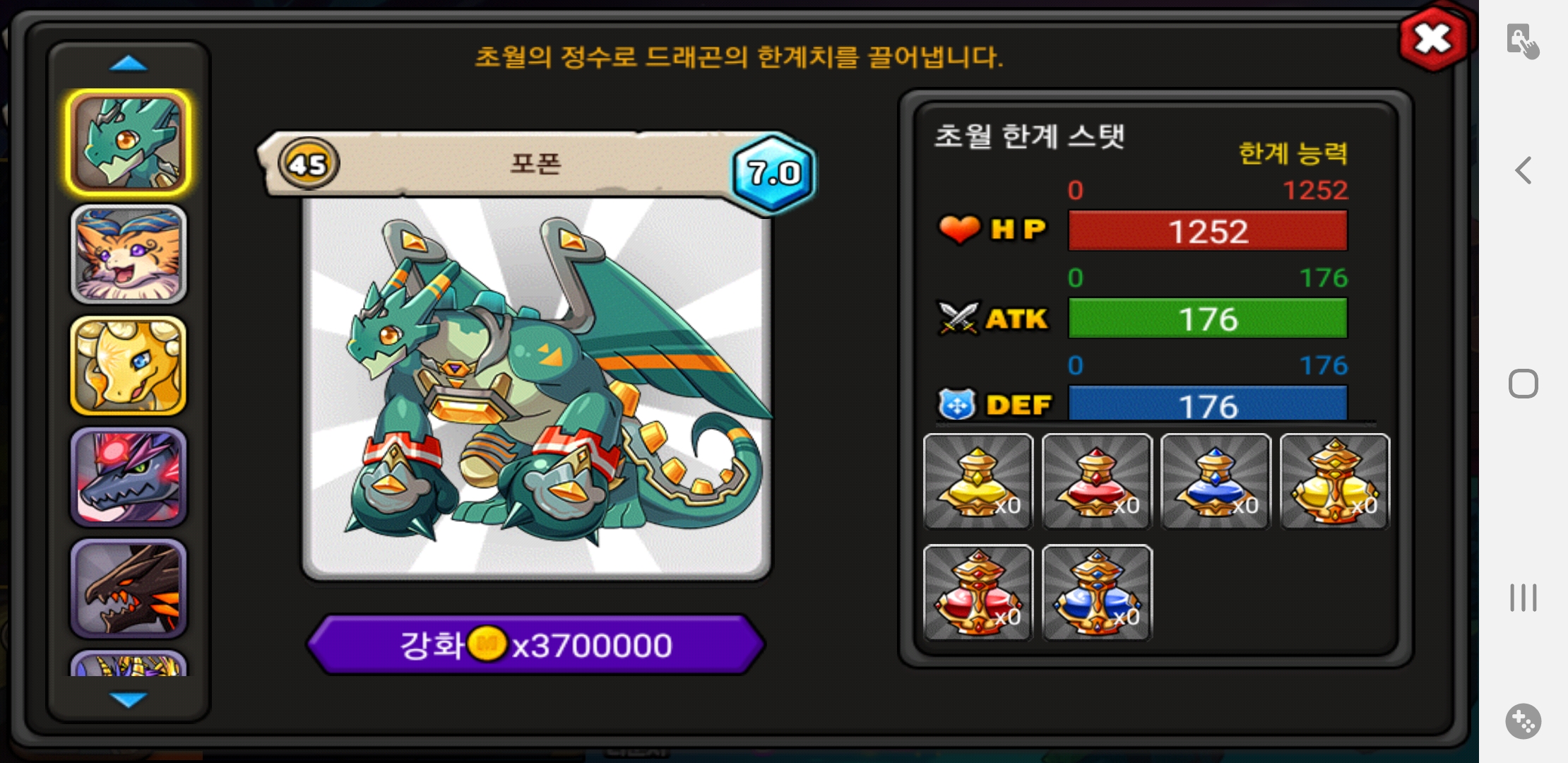Tap the red HP 1252 bar
This screenshot has height=763, width=1568.
(1208, 231)
